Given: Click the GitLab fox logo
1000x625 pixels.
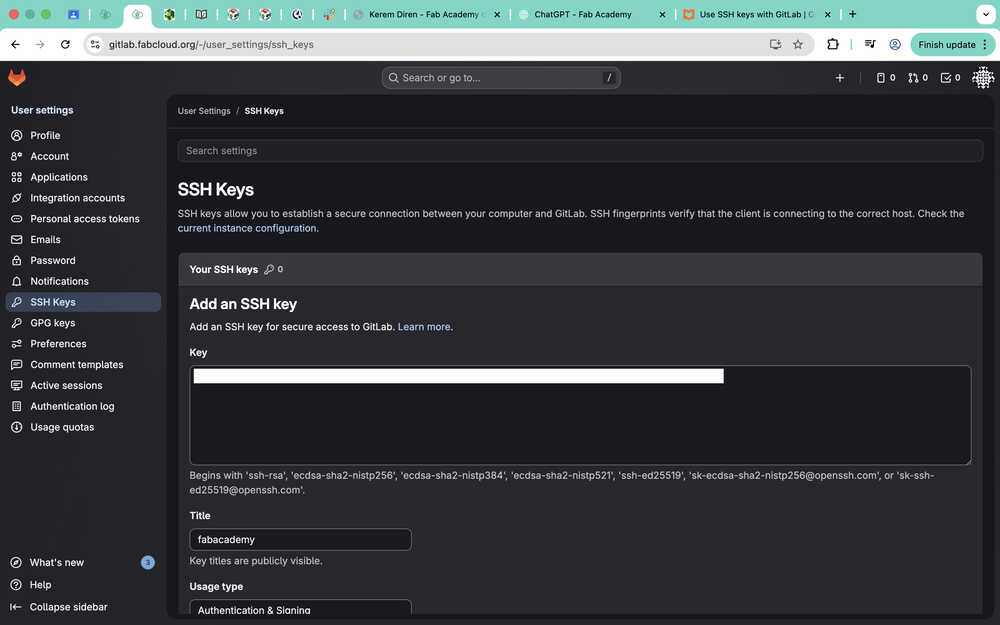Looking at the screenshot, I should 17,78.
